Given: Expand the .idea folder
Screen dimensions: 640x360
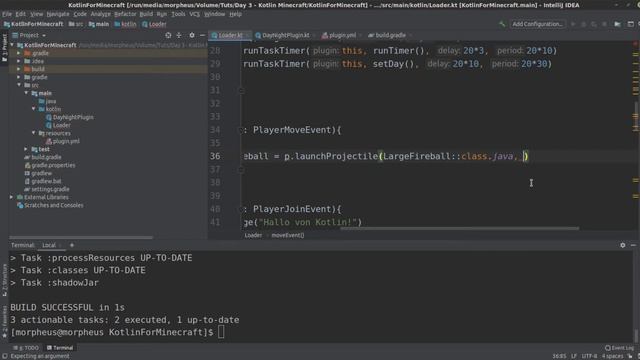Looking at the screenshot, I should (19, 61).
